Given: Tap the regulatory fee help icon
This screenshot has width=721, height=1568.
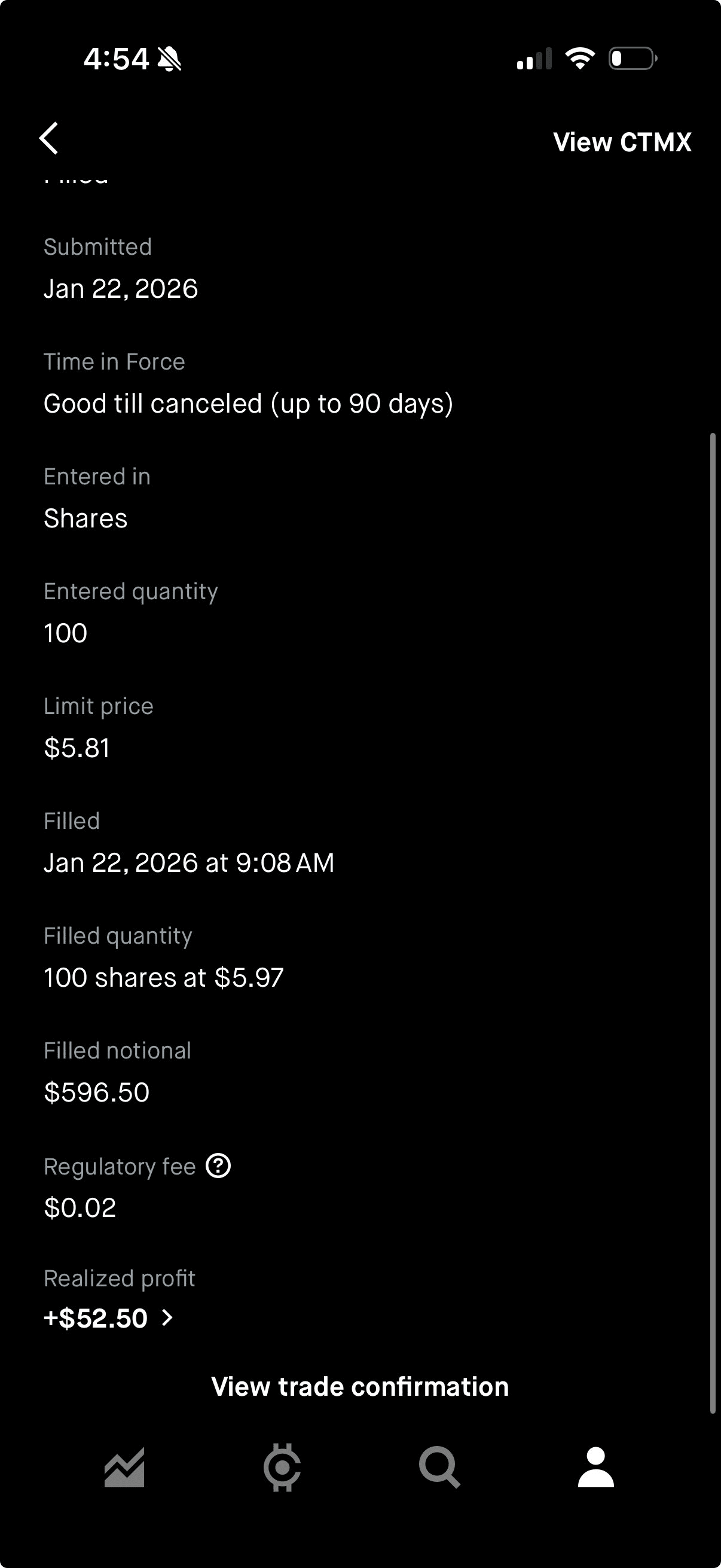Looking at the screenshot, I should [218, 1166].
